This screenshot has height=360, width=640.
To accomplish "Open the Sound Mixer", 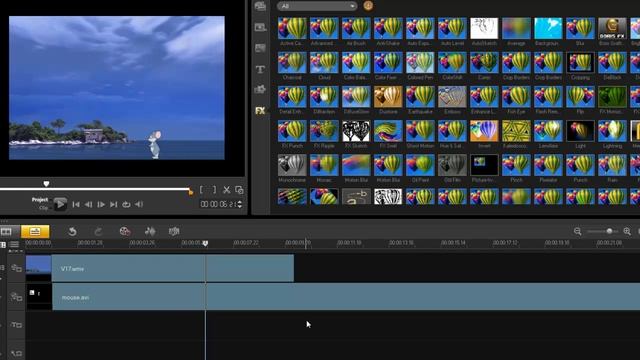I will point(150,231).
